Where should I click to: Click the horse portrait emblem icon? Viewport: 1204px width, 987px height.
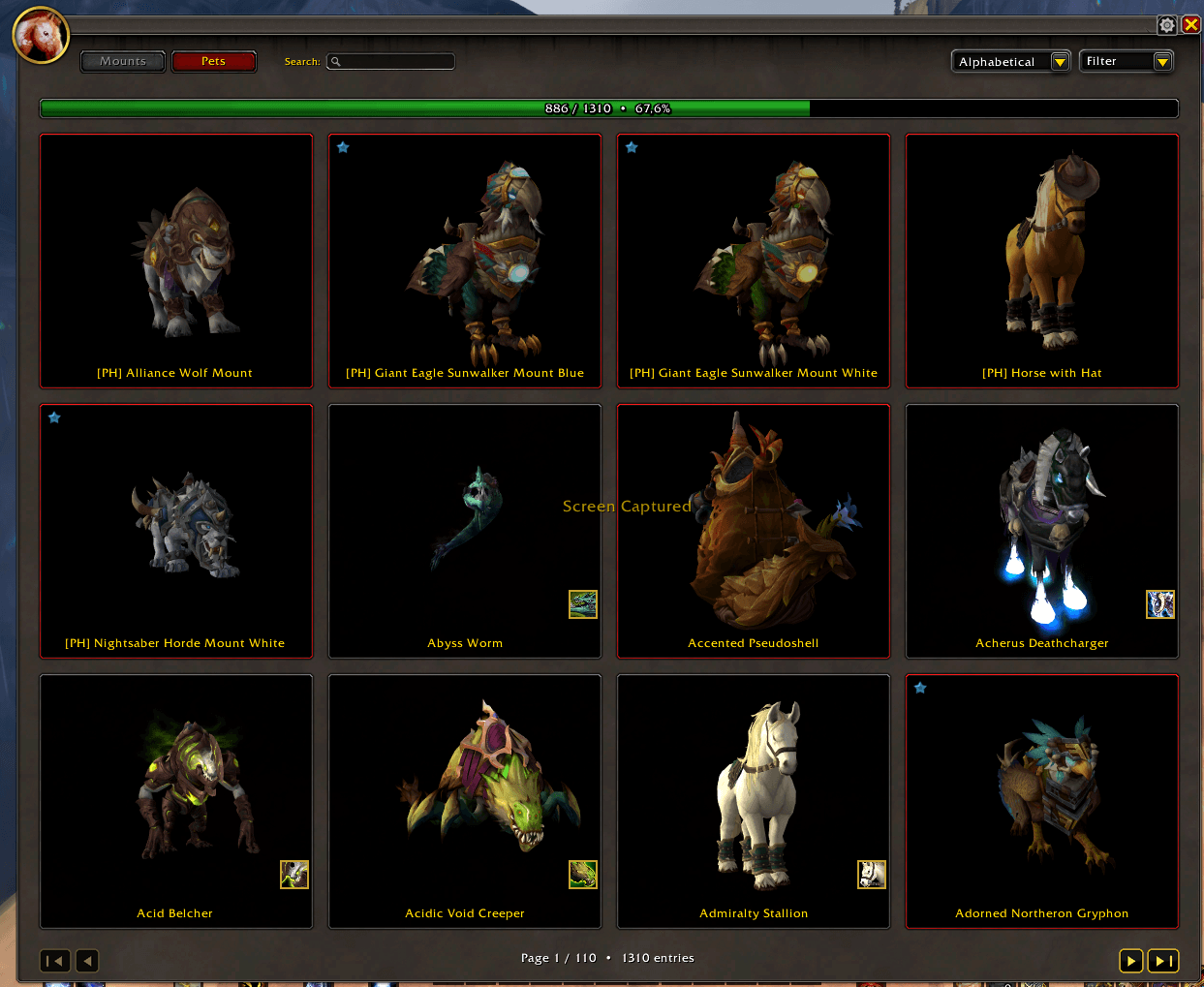coord(41,35)
